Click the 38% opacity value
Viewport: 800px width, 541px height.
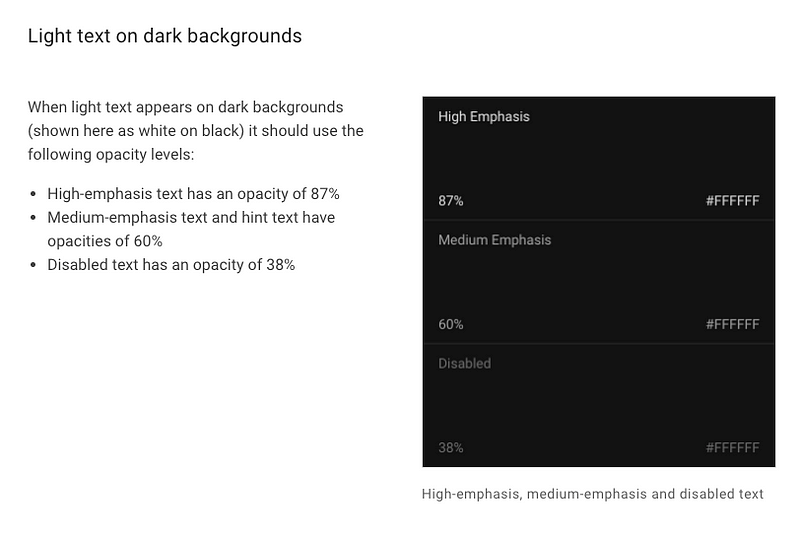coord(451,448)
